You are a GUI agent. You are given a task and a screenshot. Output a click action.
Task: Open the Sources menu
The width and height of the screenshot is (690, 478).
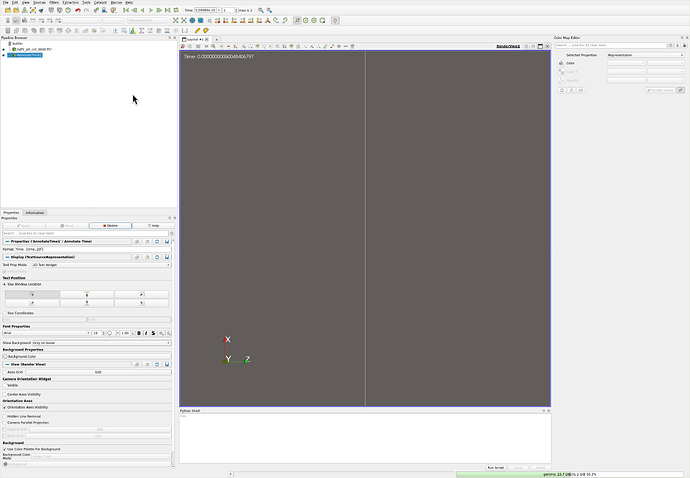tap(39, 3)
